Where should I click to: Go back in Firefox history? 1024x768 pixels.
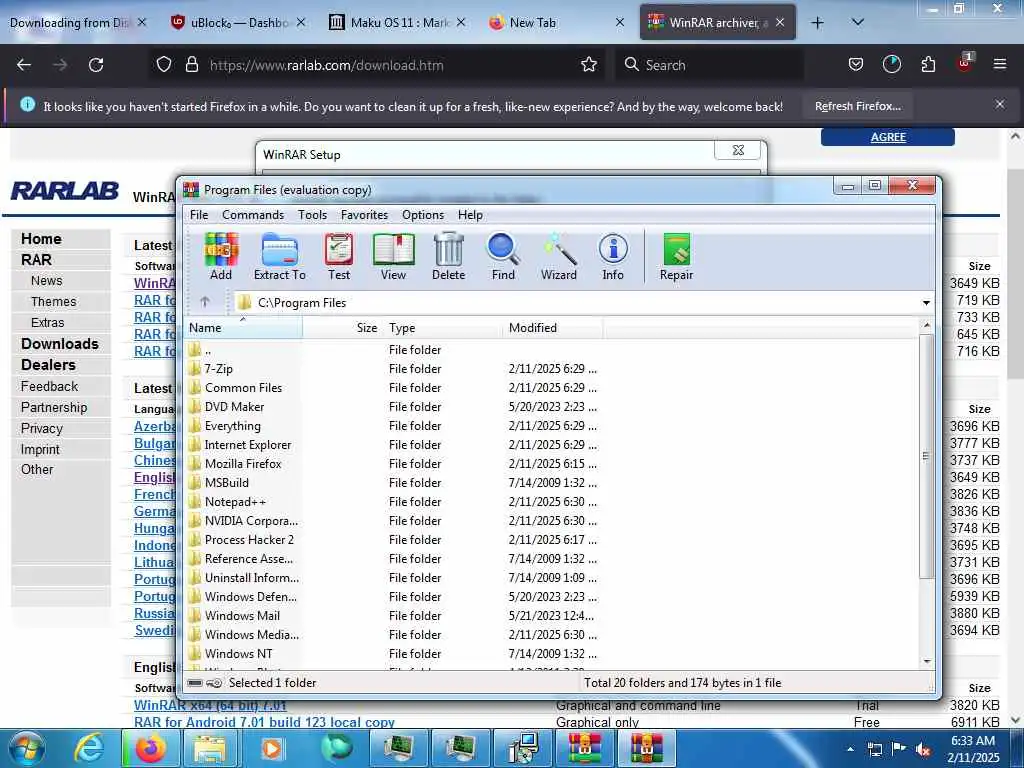point(24,65)
